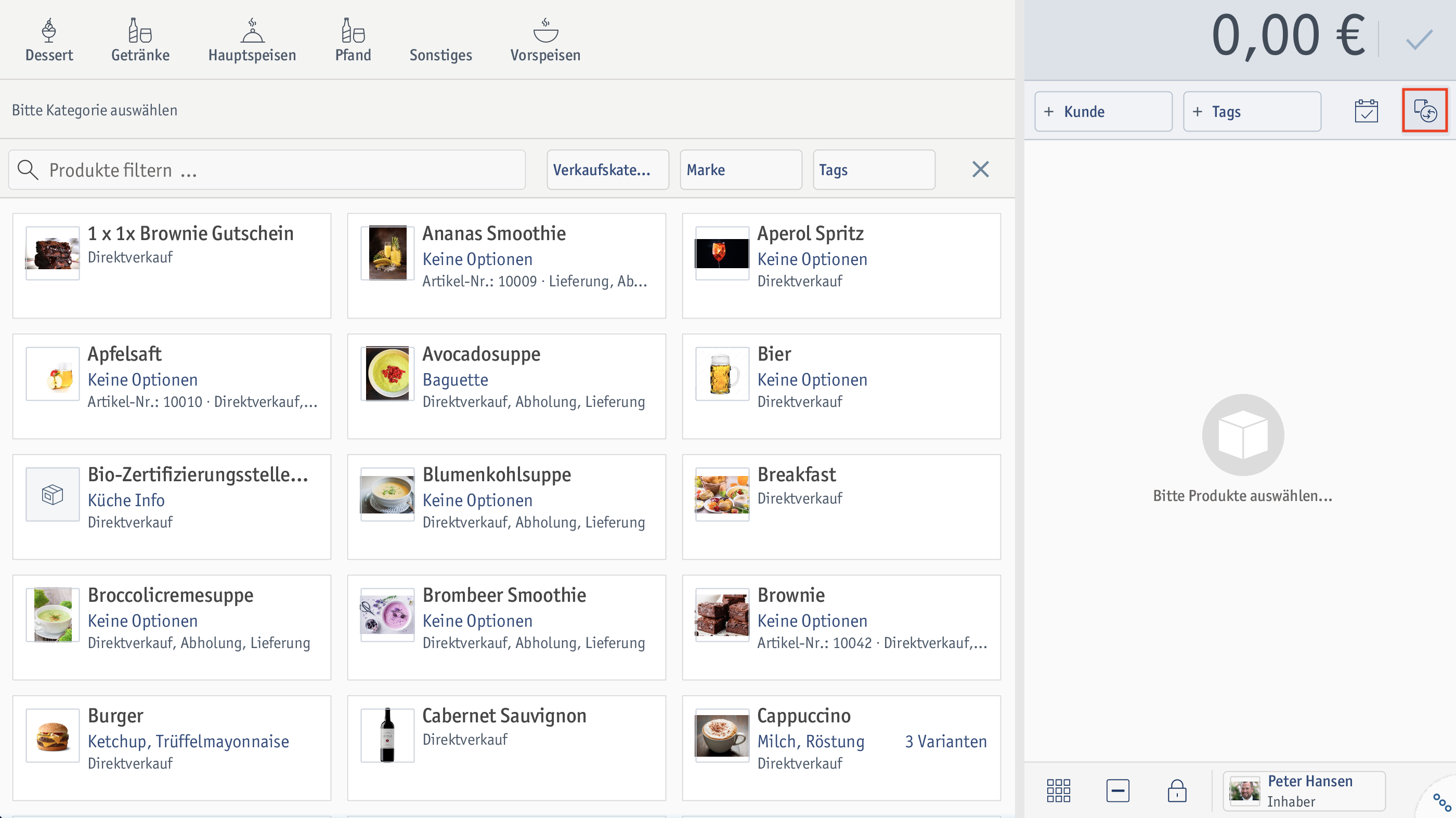Click the Burger thumbnail image
This screenshot has height=818, width=1456.
click(53, 735)
